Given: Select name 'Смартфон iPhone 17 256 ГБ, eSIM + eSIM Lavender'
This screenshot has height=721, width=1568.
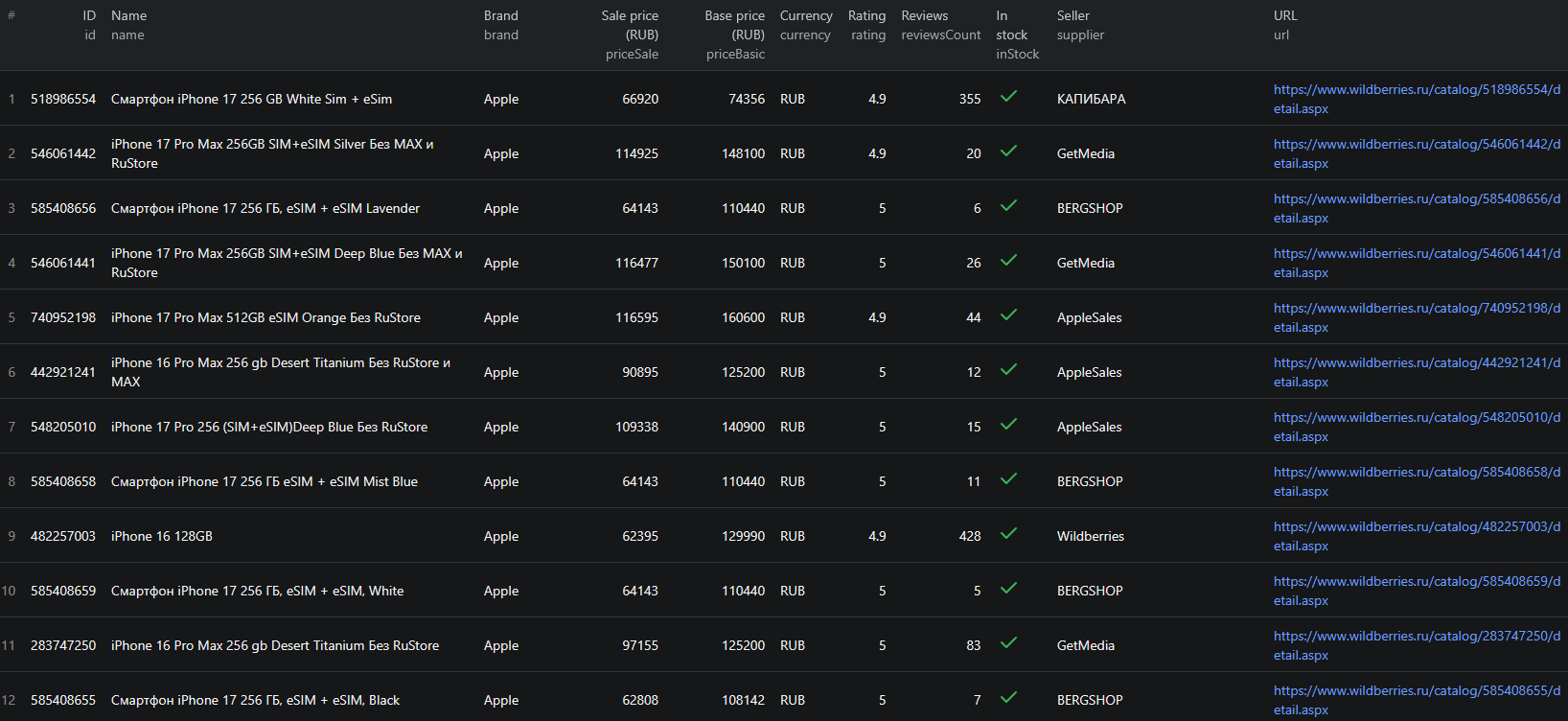Looking at the screenshot, I should tap(265, 208).
